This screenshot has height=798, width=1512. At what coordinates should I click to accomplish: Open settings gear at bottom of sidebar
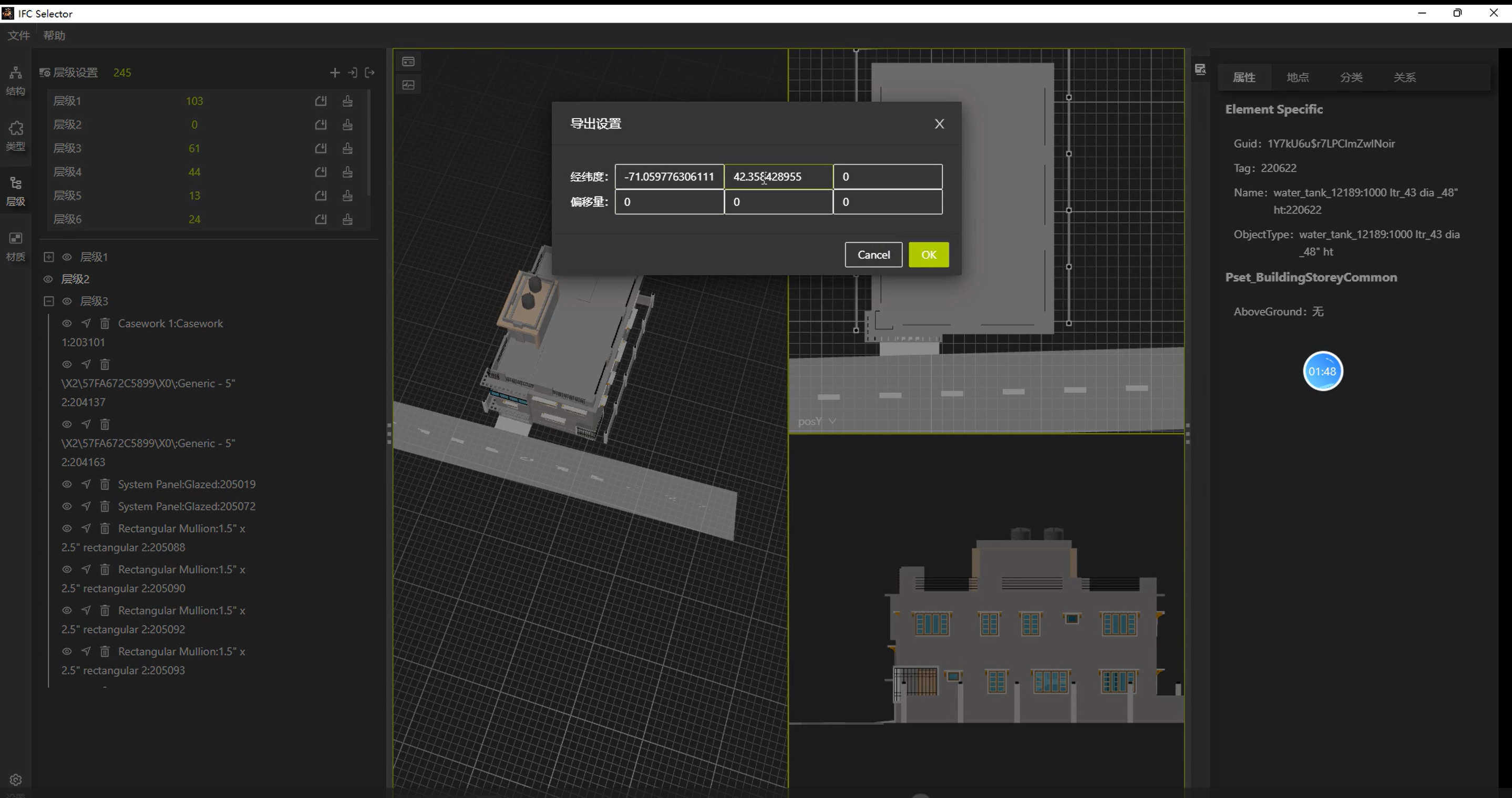[16, 780]
